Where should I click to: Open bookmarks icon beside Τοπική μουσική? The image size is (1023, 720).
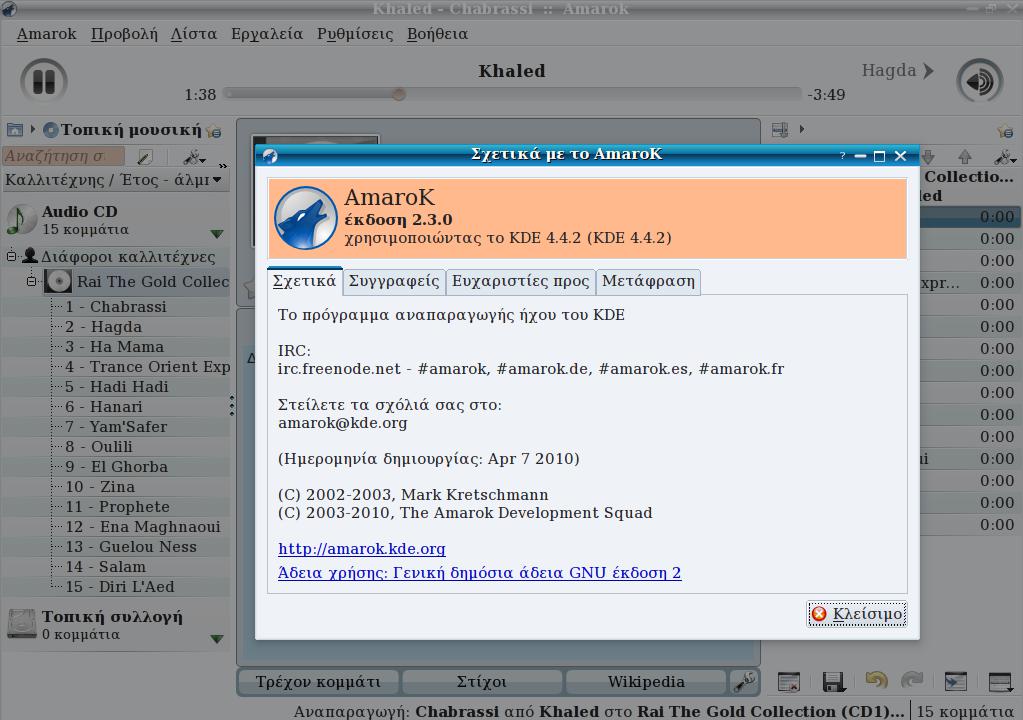[214, 131]
